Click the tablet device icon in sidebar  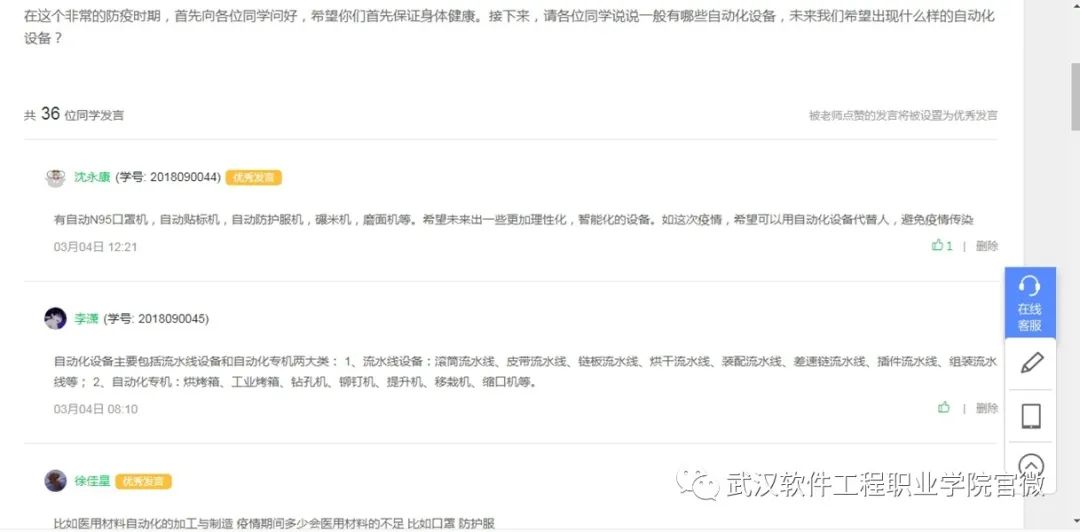coord(1030,416)
